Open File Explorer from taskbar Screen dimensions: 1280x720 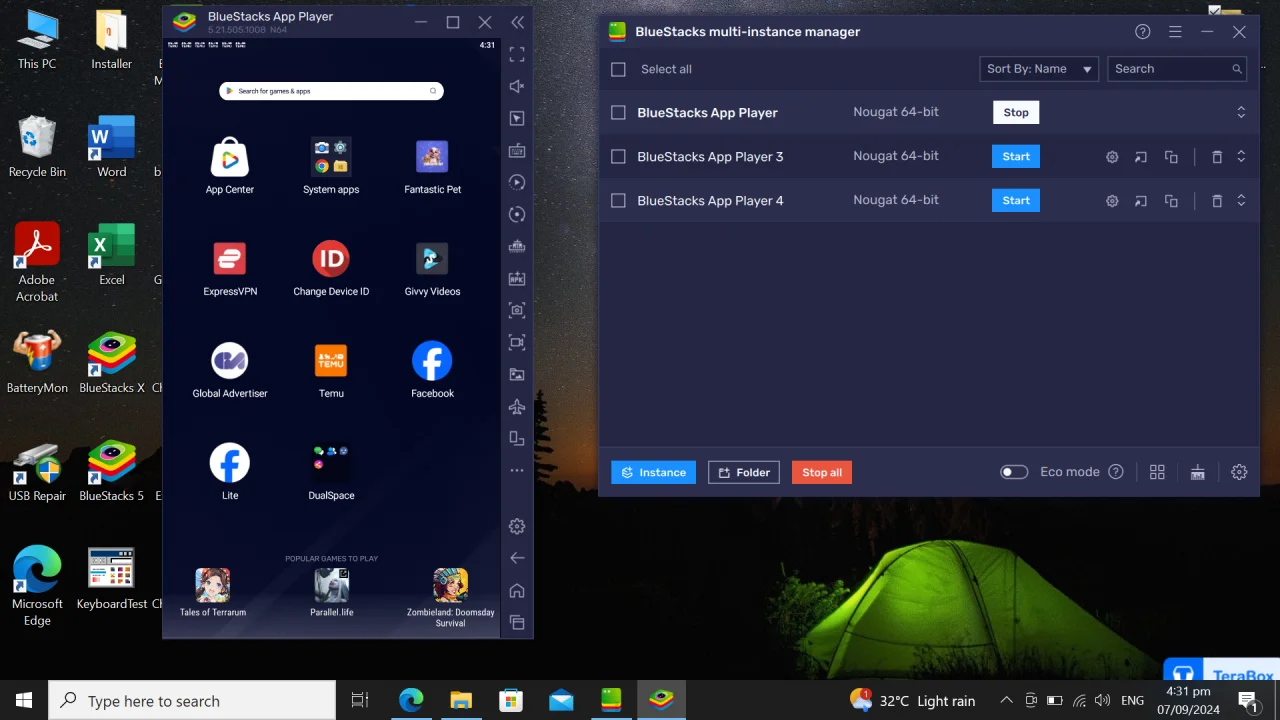click(x=461, y=701)
